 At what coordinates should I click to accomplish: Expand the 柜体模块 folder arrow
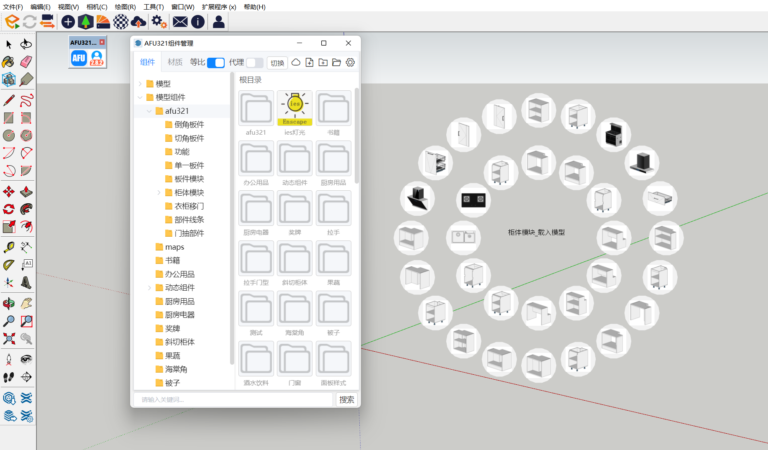click(158, 192)
